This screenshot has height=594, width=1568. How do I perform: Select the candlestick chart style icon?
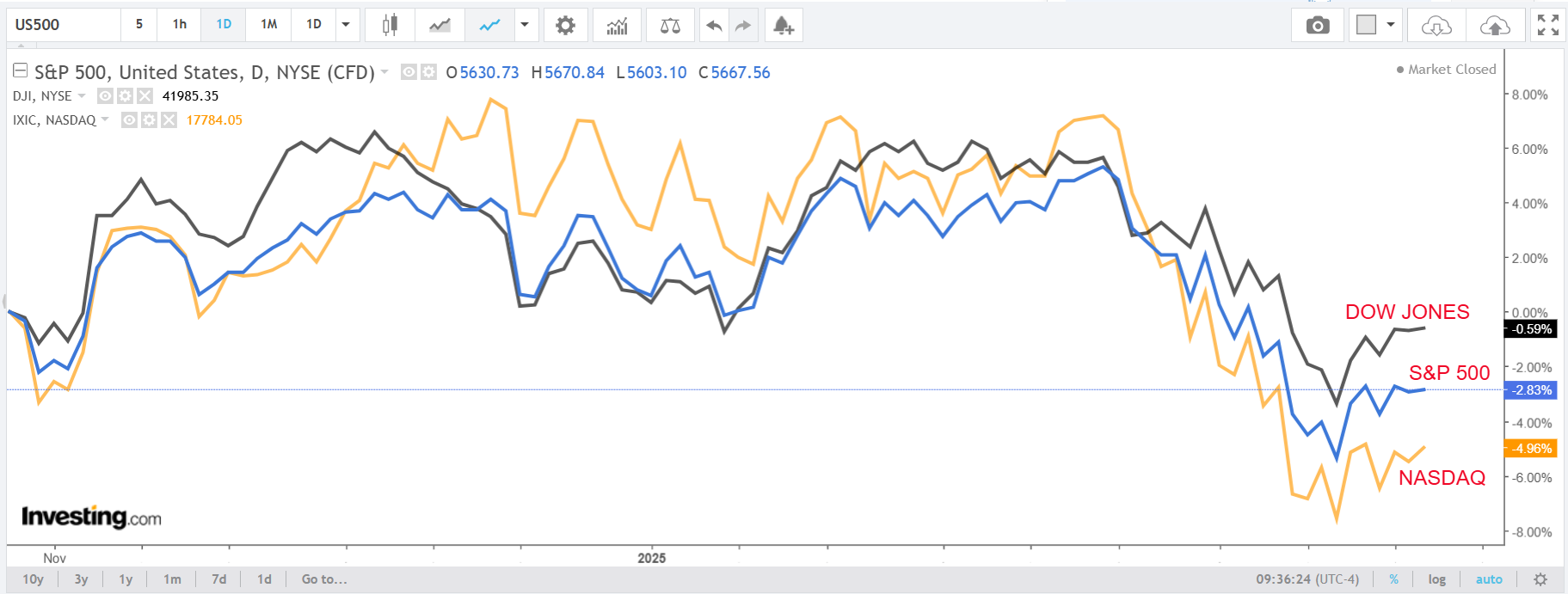point(390,25)
